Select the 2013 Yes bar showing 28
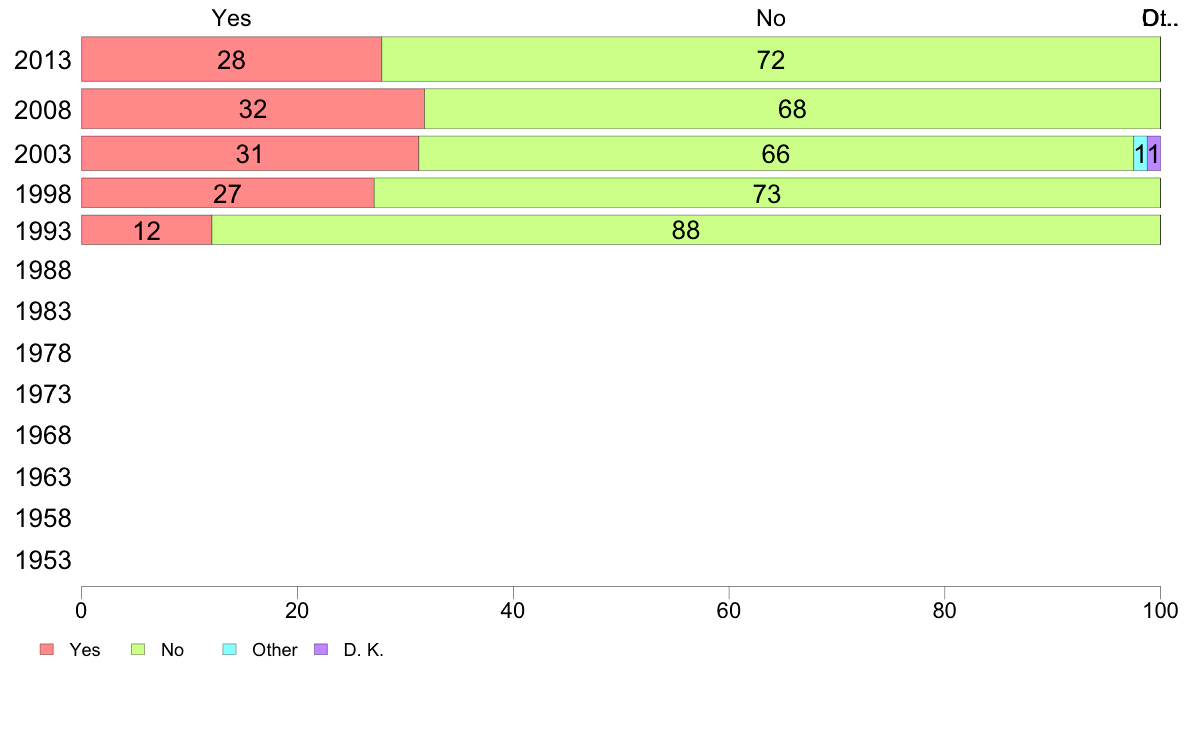Image resolution: width=1188 pixels, height=736 pixels. pyautogui.click(x=231, y=59)
